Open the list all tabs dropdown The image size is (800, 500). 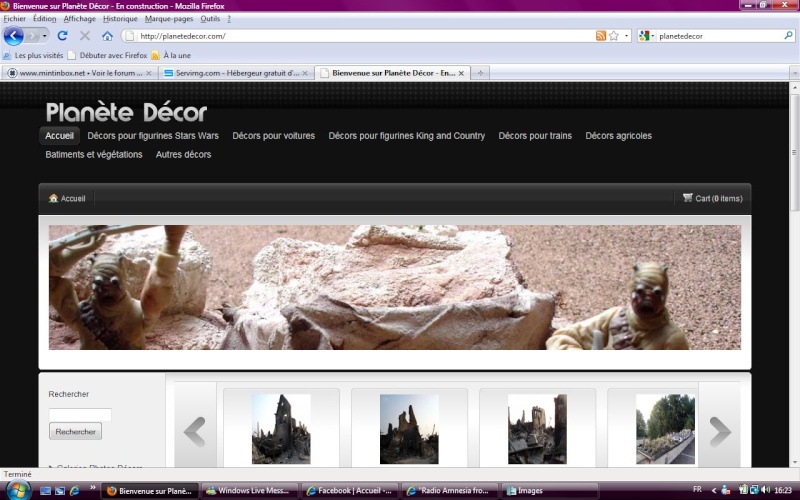point(794,73)
